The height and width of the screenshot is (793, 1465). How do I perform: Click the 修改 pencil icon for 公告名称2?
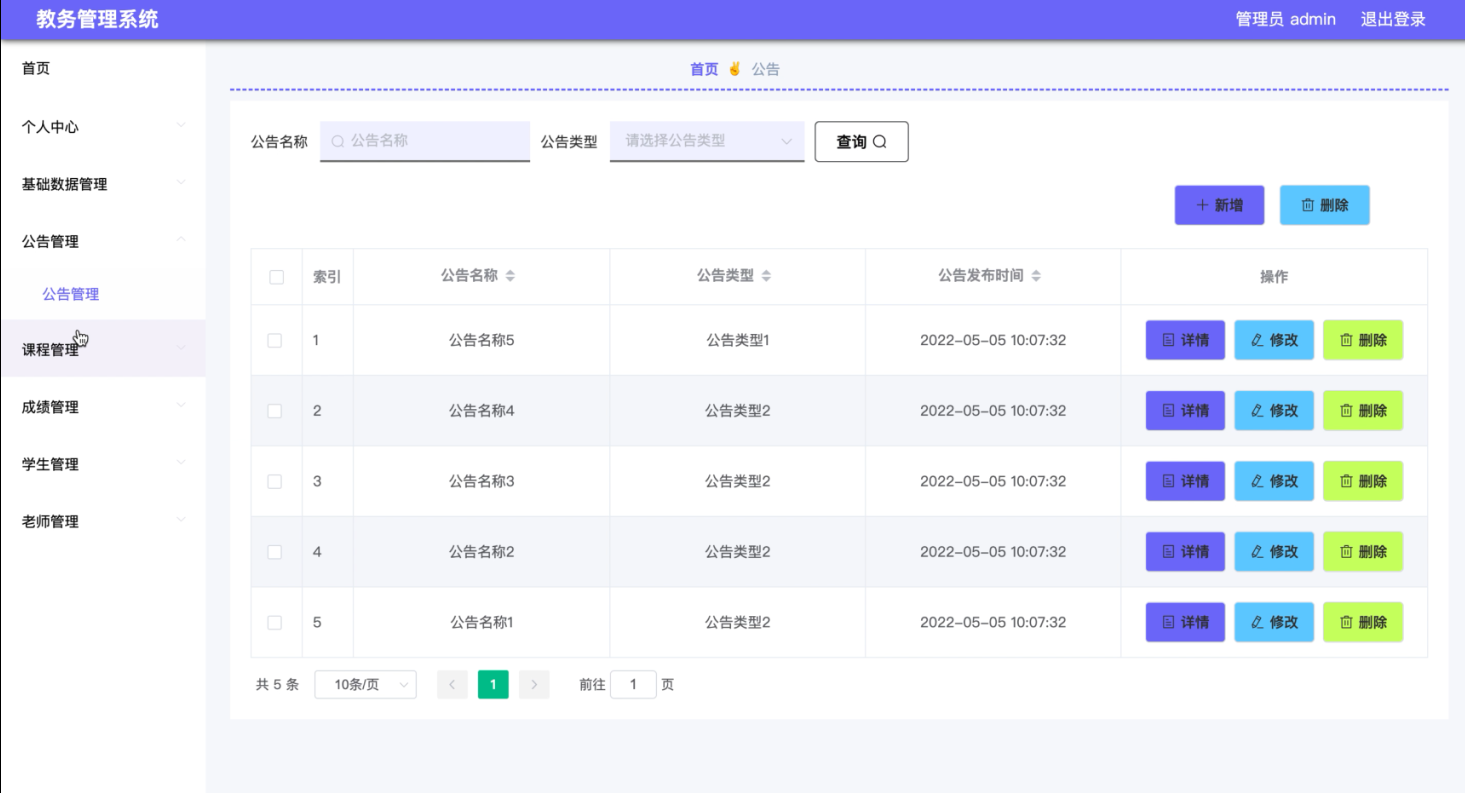(x=1258, y=552)
